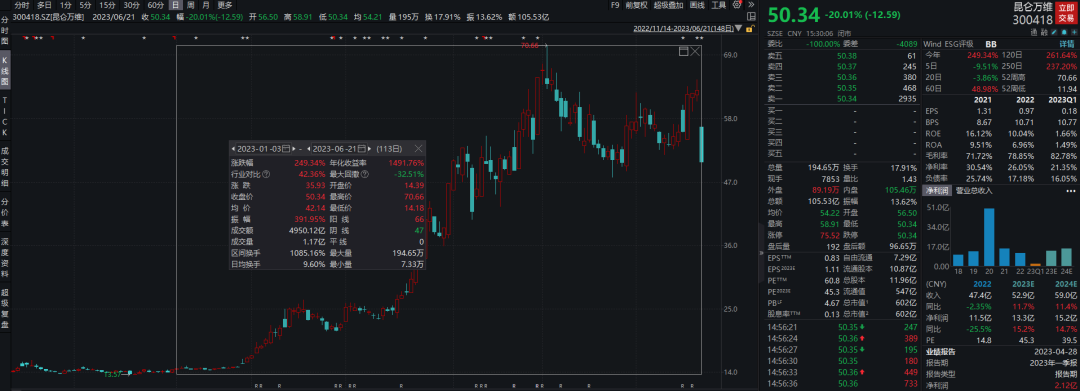Add stock with plus icon
Viewport: 1080px width, 391px height.
click(x=1074, y=32)
